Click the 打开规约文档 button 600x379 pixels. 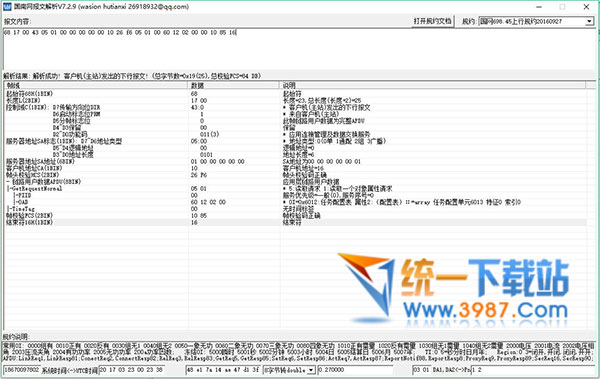click(432, 21)
